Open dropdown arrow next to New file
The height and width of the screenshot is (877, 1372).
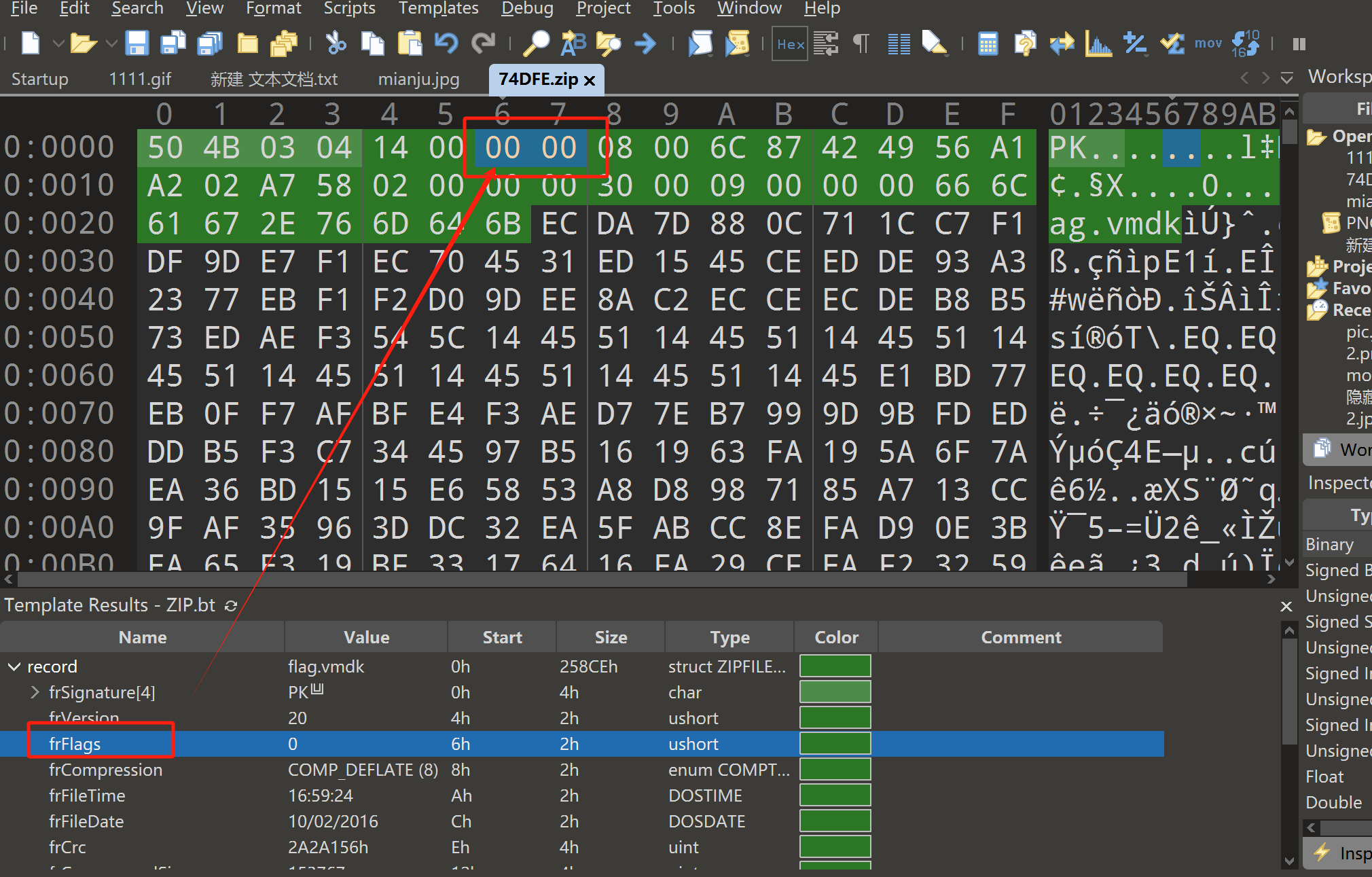pos(58,44)
